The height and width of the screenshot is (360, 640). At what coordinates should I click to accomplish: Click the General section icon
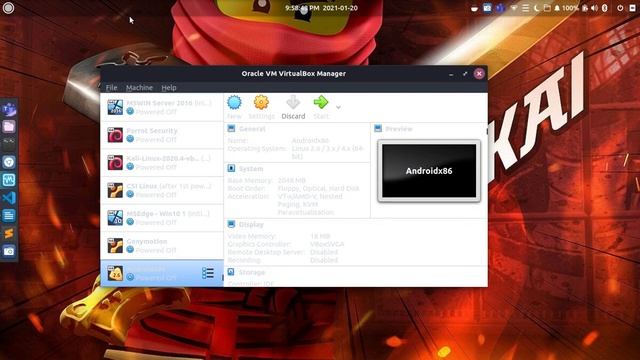click(231, 129)
